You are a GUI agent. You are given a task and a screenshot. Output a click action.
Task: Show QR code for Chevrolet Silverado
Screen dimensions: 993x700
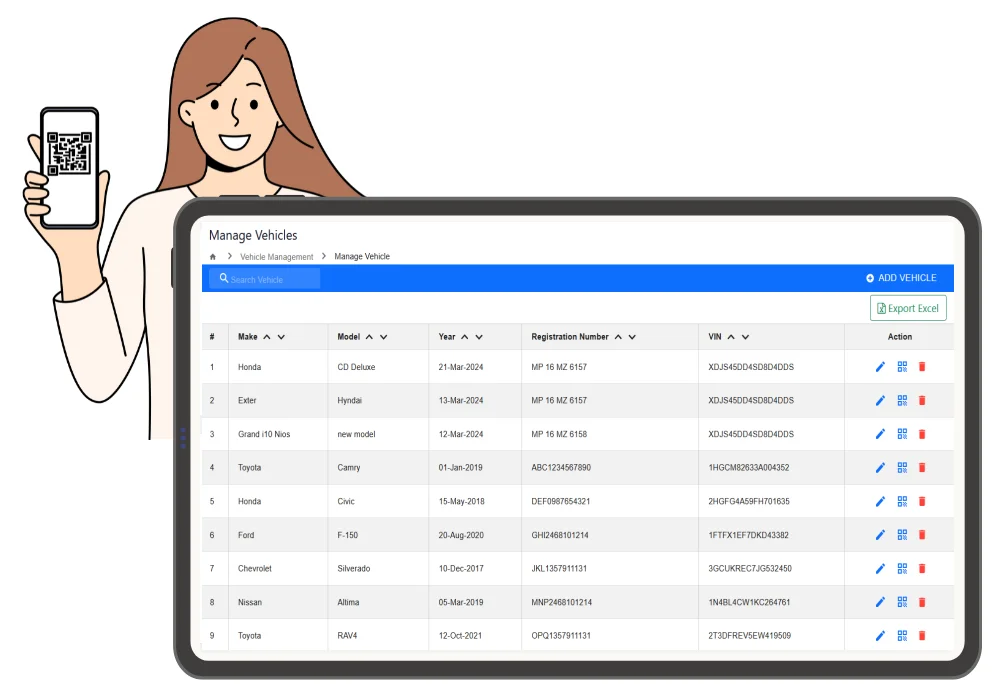pos(902,568)
